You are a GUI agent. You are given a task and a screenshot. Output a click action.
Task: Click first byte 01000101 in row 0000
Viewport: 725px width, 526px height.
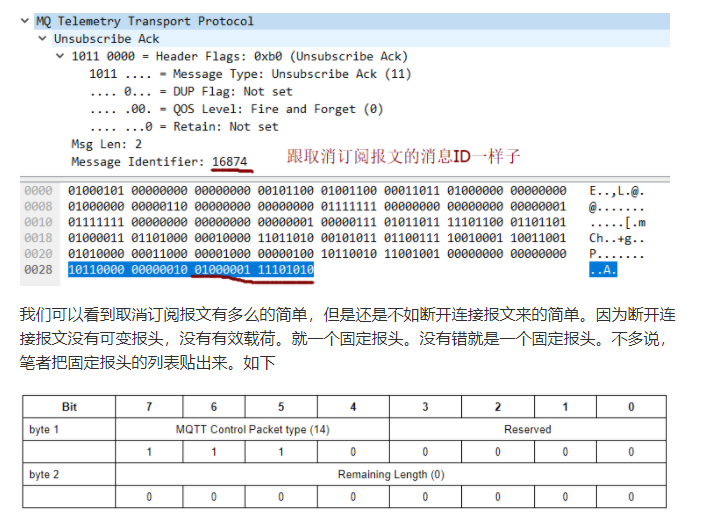(x=96, y=190)
